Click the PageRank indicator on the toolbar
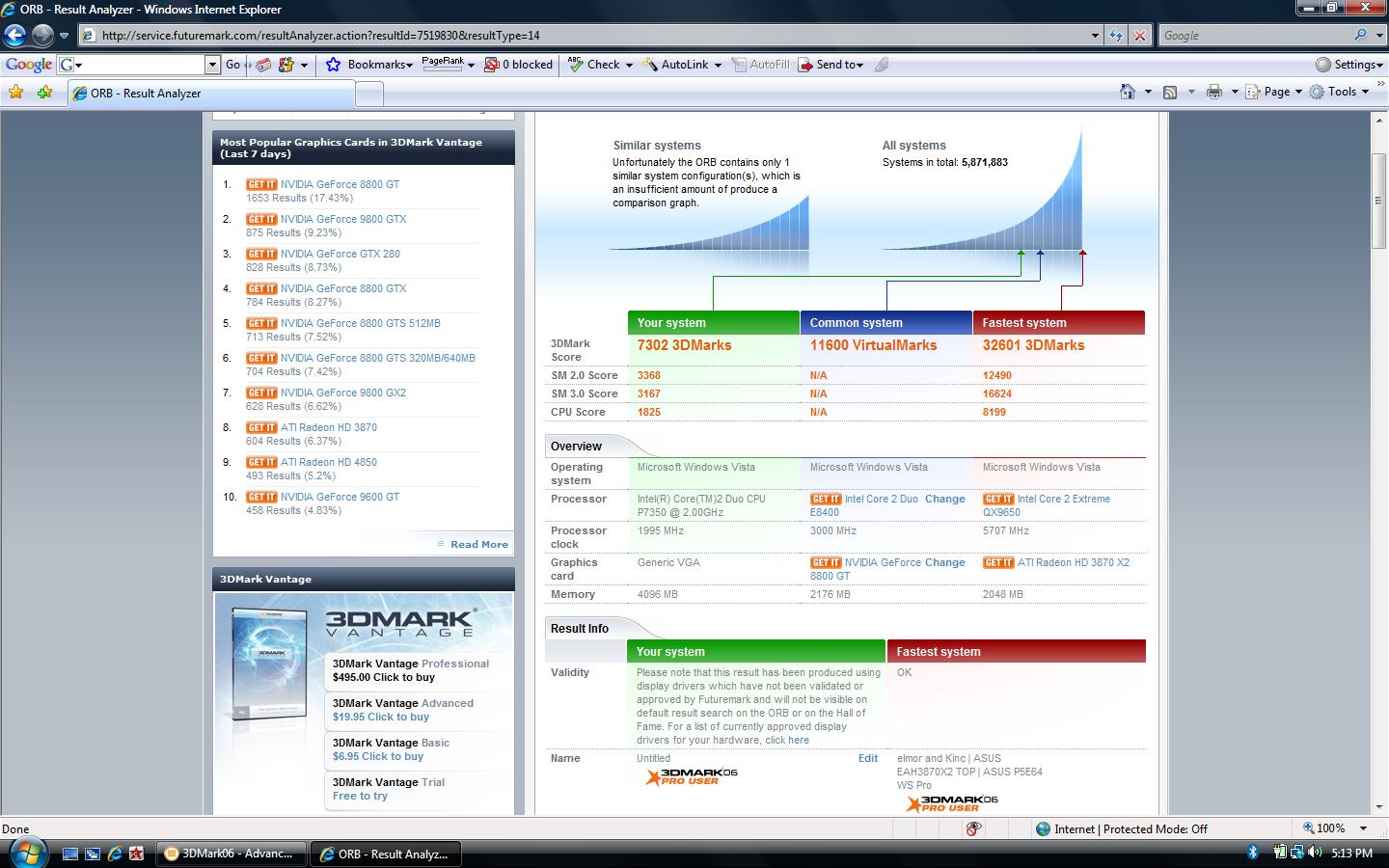 coord(443,64)
